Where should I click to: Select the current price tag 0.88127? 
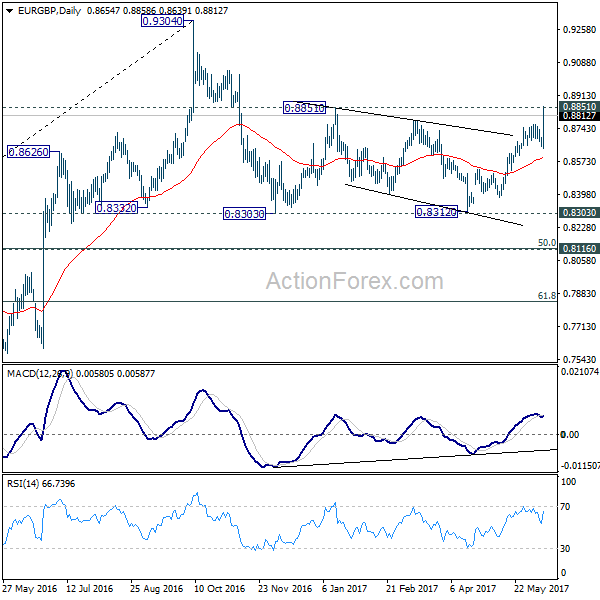click(579, 116)
